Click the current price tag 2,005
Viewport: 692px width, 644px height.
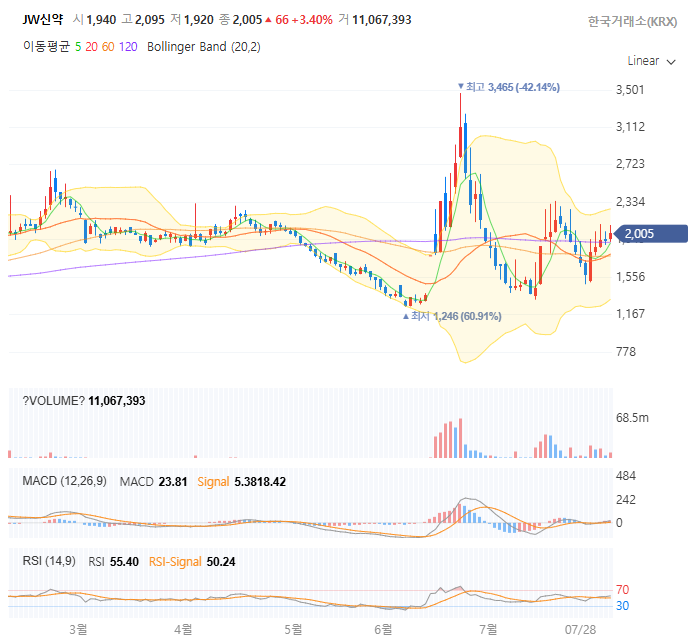651,233
